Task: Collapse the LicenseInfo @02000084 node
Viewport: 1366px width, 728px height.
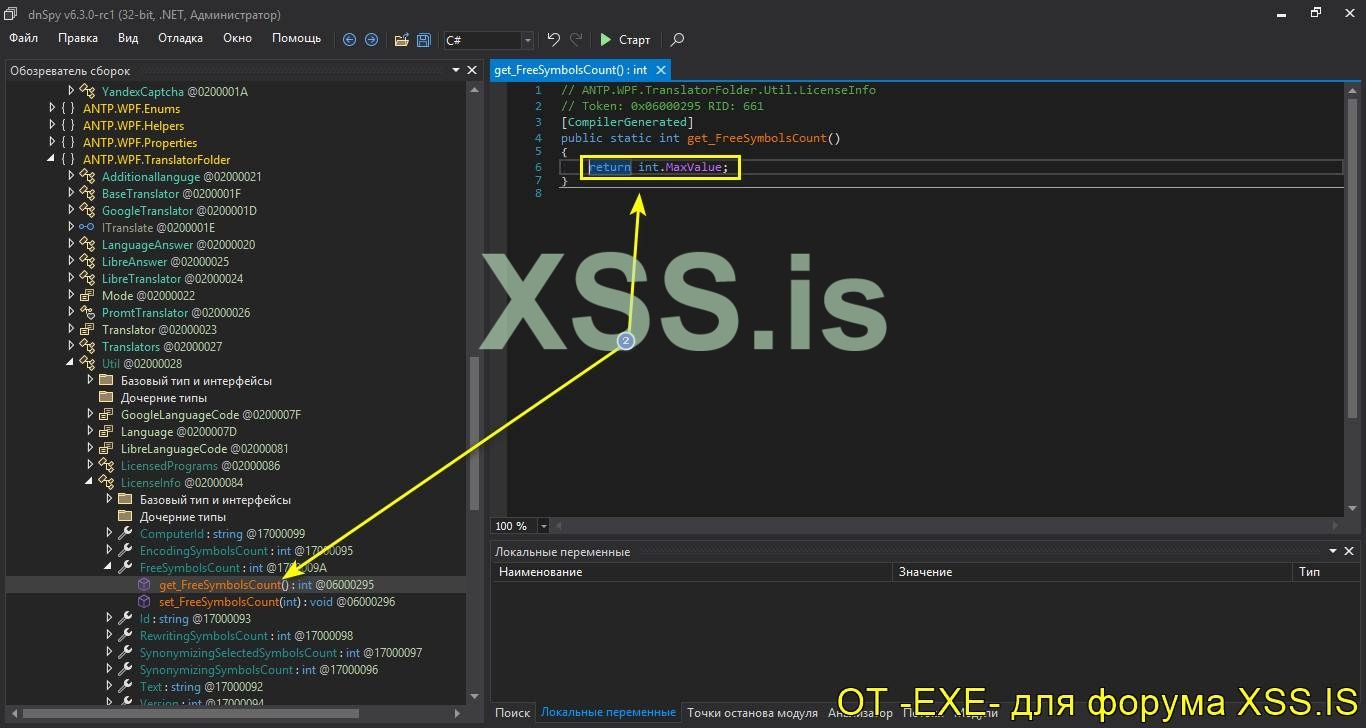Action: [x=90, y=483]
